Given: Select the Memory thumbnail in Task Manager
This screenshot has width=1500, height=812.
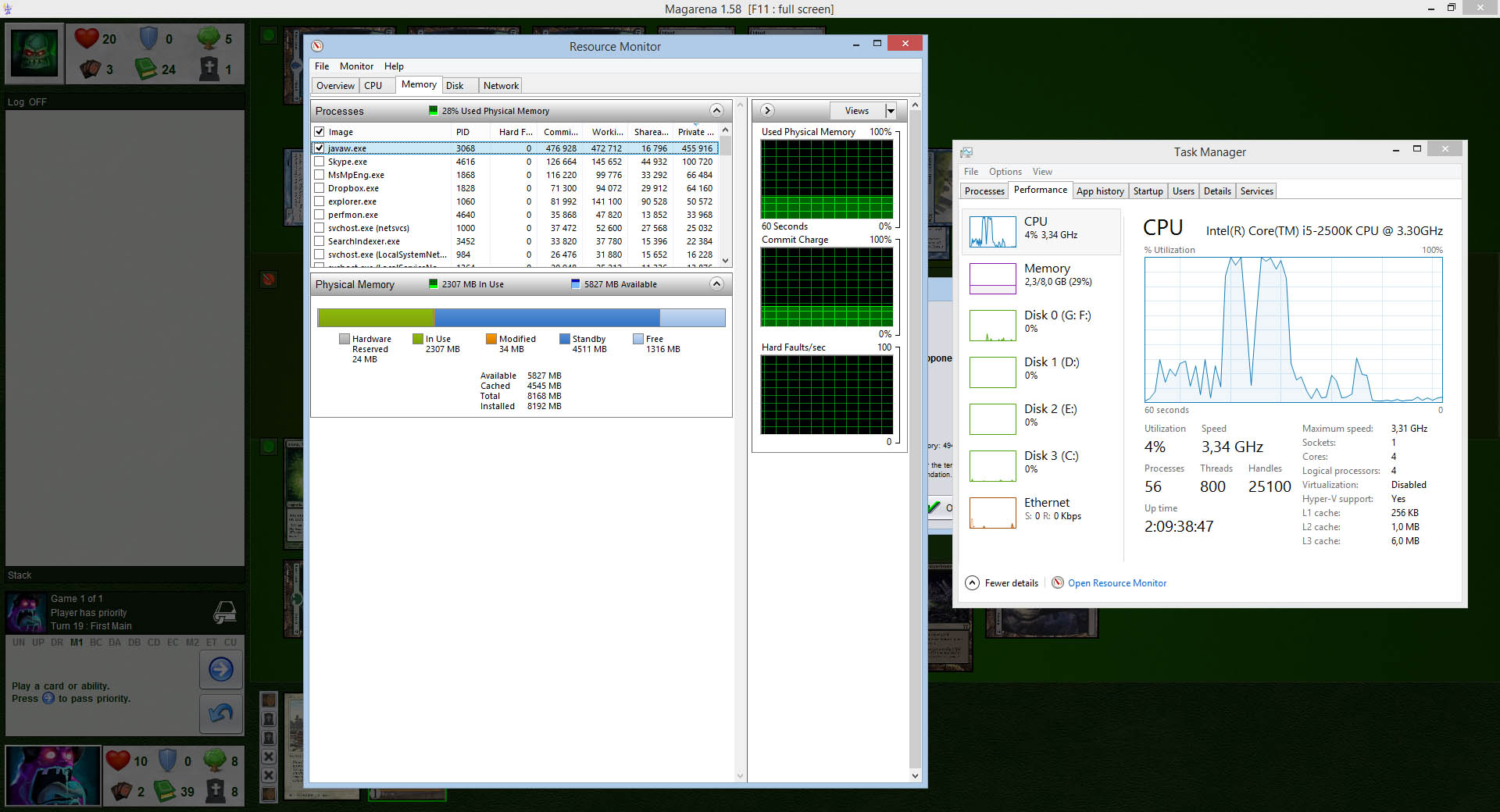Looking at the screenshot, I should coord(992,279).
